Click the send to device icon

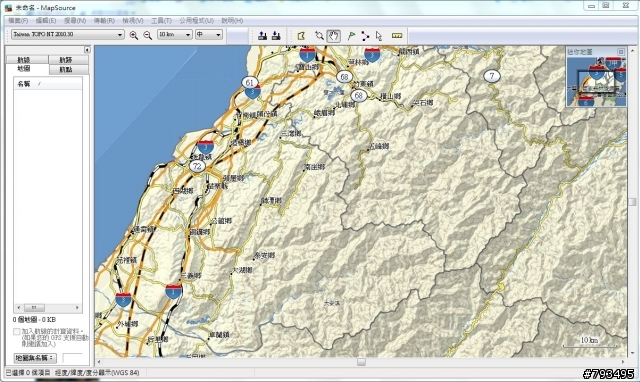pyautogui.click(x=262, y=36)
